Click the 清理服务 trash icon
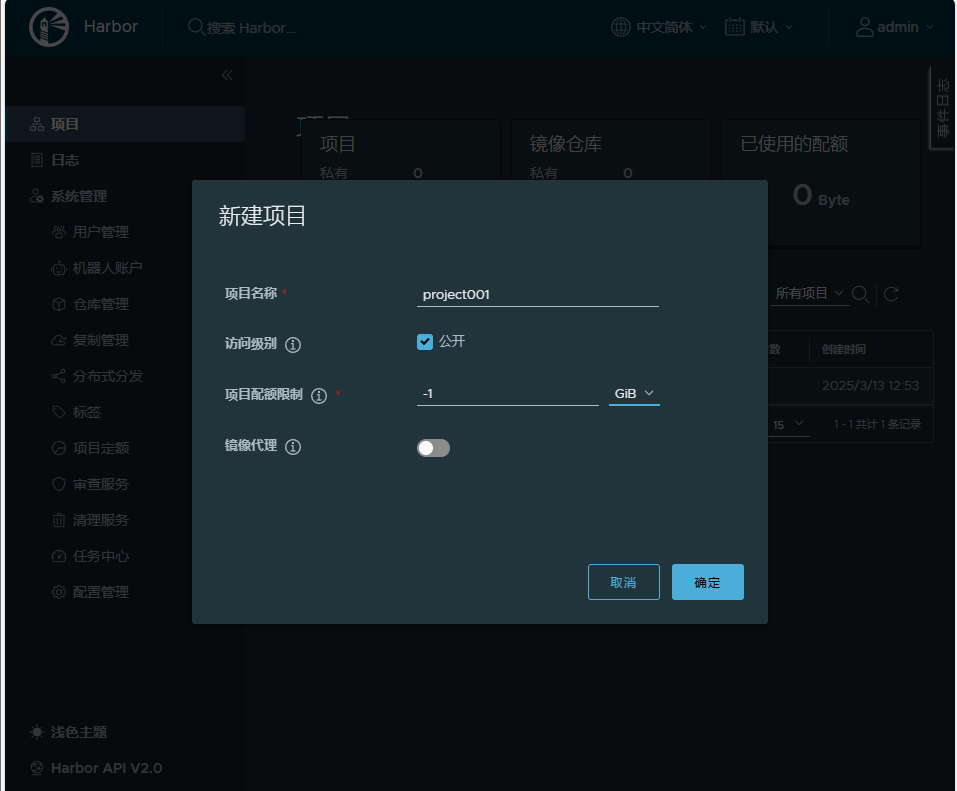The image size is (957, 791). (x=59, y=520)
